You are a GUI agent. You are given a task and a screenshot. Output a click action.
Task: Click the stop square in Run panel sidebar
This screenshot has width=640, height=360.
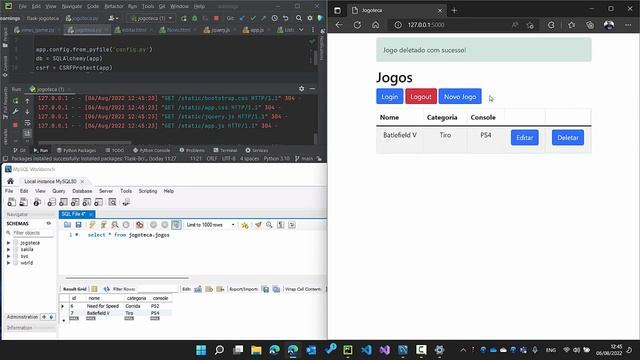(x=16, y=124)
